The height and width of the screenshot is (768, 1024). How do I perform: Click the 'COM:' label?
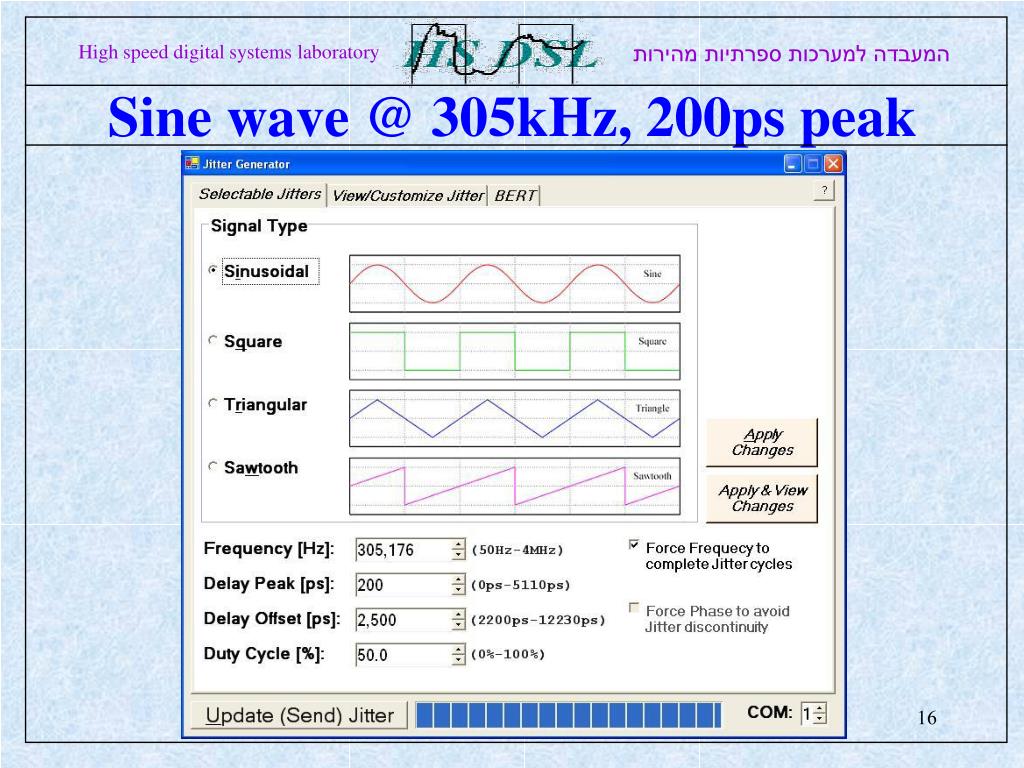pyautogui.click(x=769, y=712)
